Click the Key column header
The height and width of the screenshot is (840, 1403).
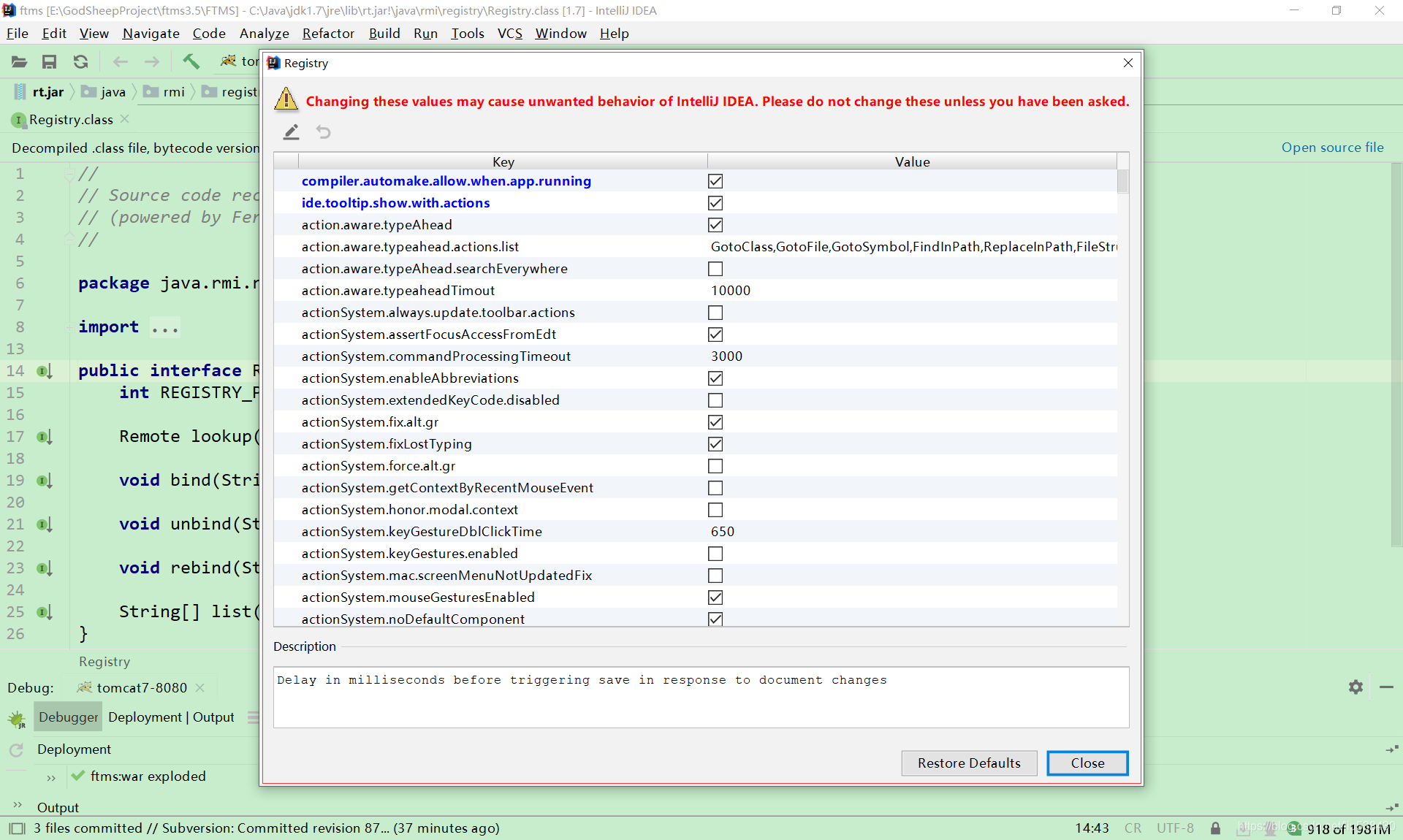click(503, 161)
